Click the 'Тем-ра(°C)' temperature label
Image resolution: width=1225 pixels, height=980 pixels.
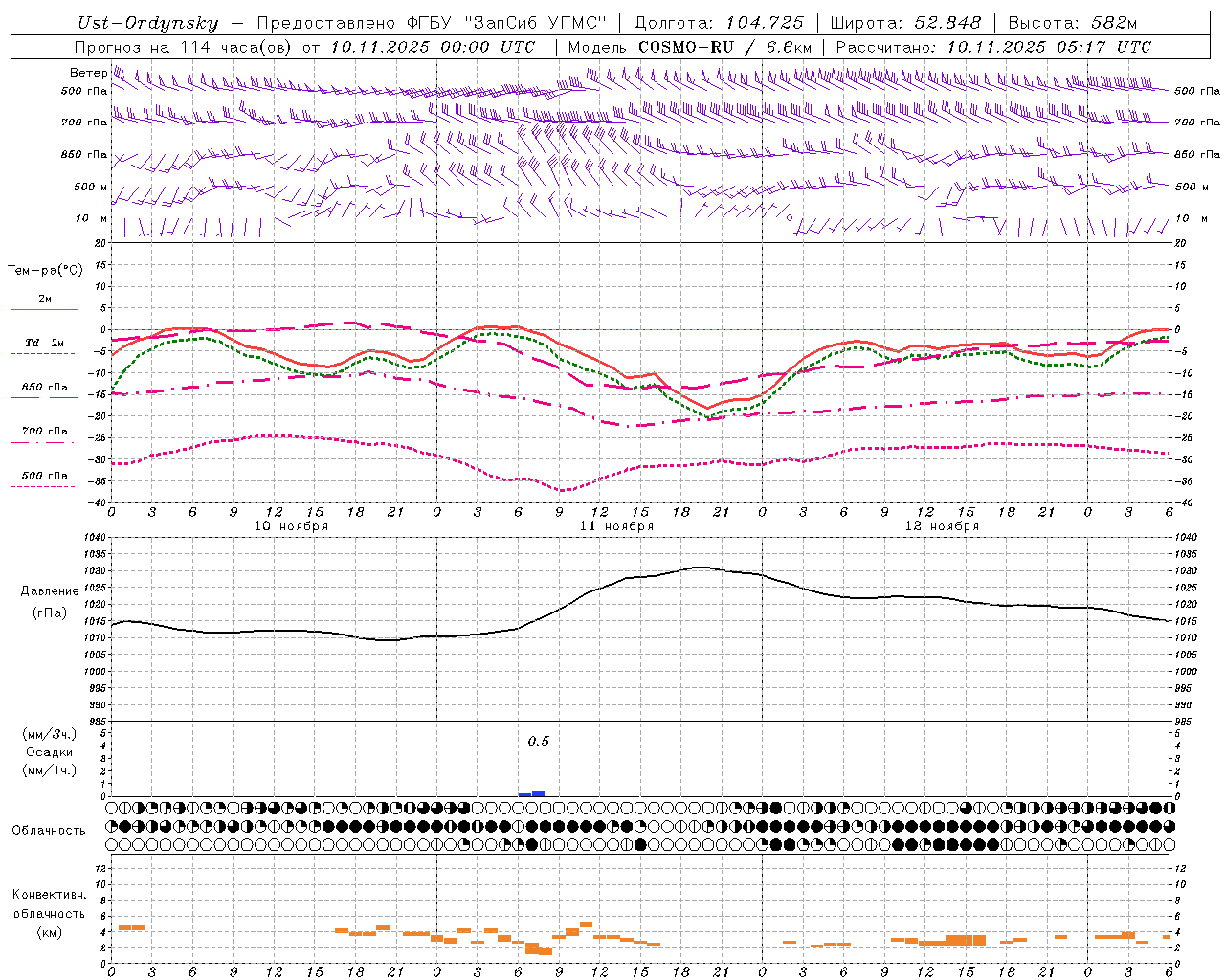[45, 270]
